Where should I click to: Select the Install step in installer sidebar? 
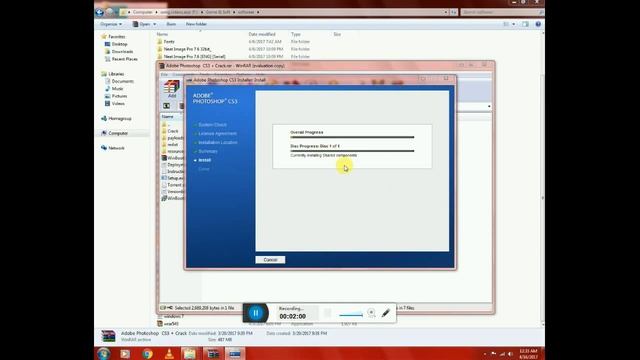coord(204,160)
